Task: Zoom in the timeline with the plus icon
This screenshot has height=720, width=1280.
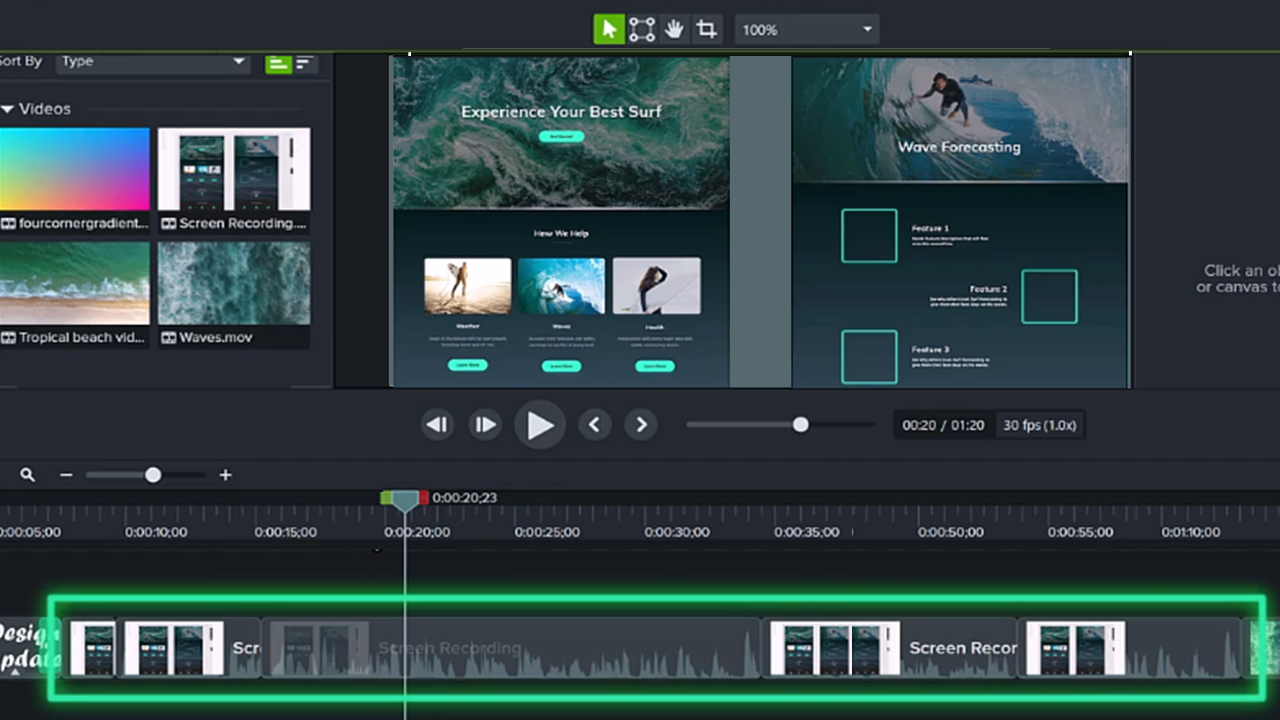Action: coord(225,475)
